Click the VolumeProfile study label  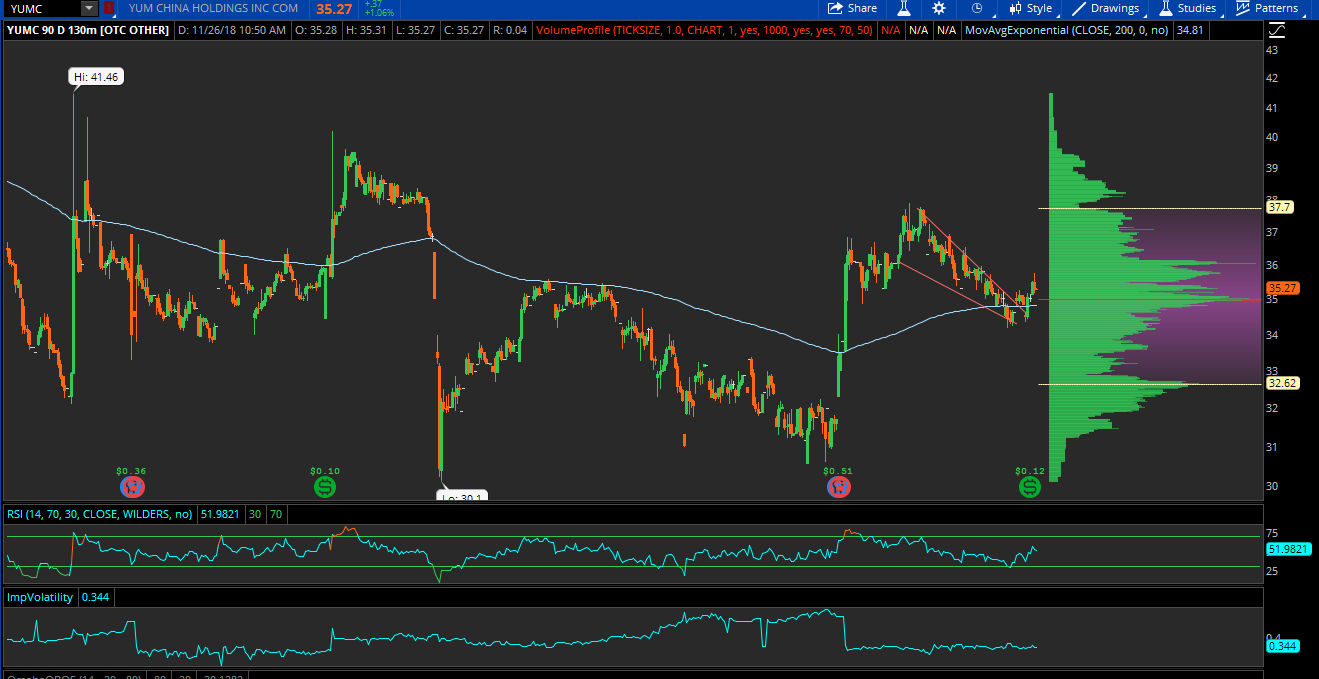705,30
